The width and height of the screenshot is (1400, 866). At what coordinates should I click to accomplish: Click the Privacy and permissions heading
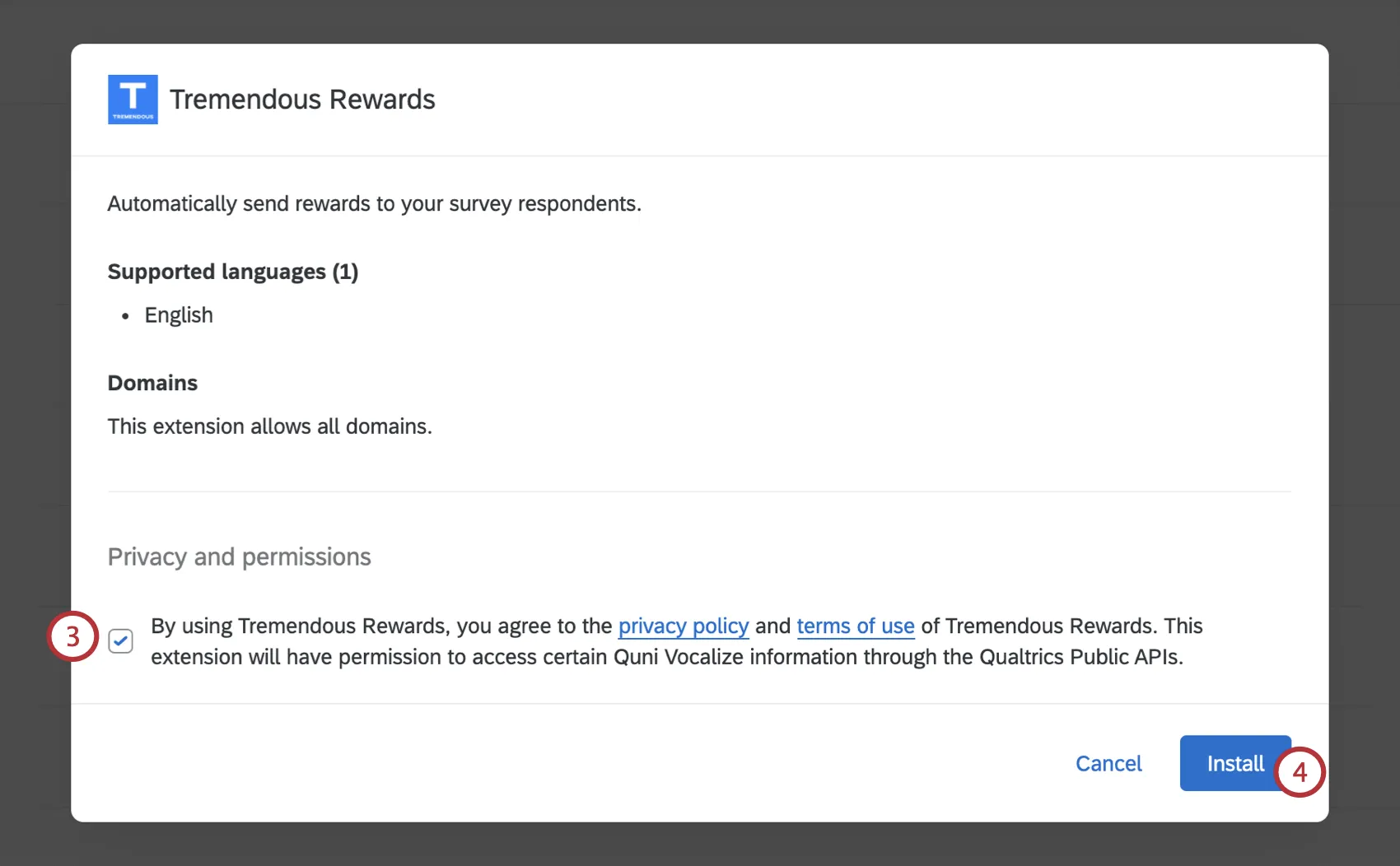(239, 557)
